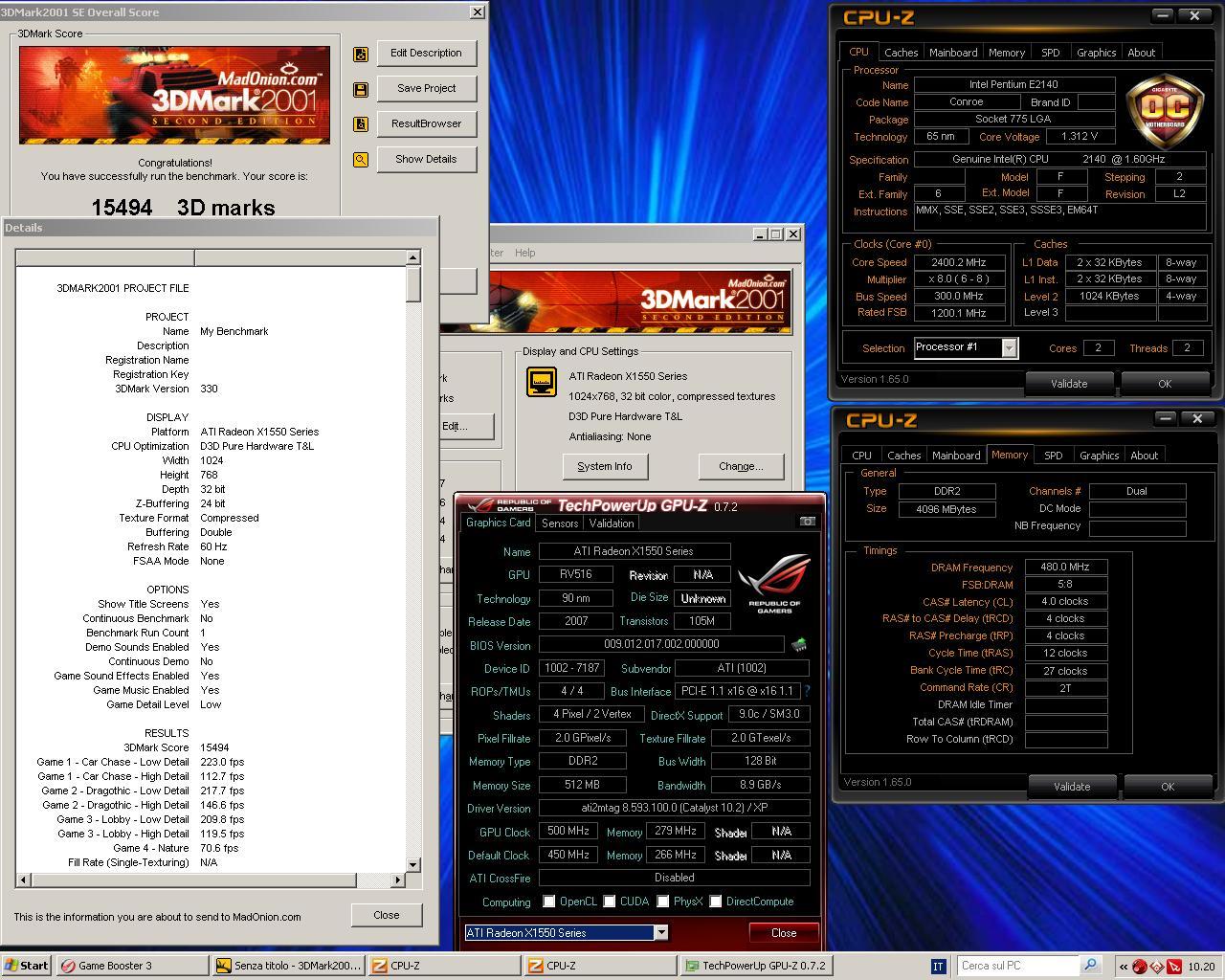Click the display adapter monitor icon in 3DMark

point(542,382)
